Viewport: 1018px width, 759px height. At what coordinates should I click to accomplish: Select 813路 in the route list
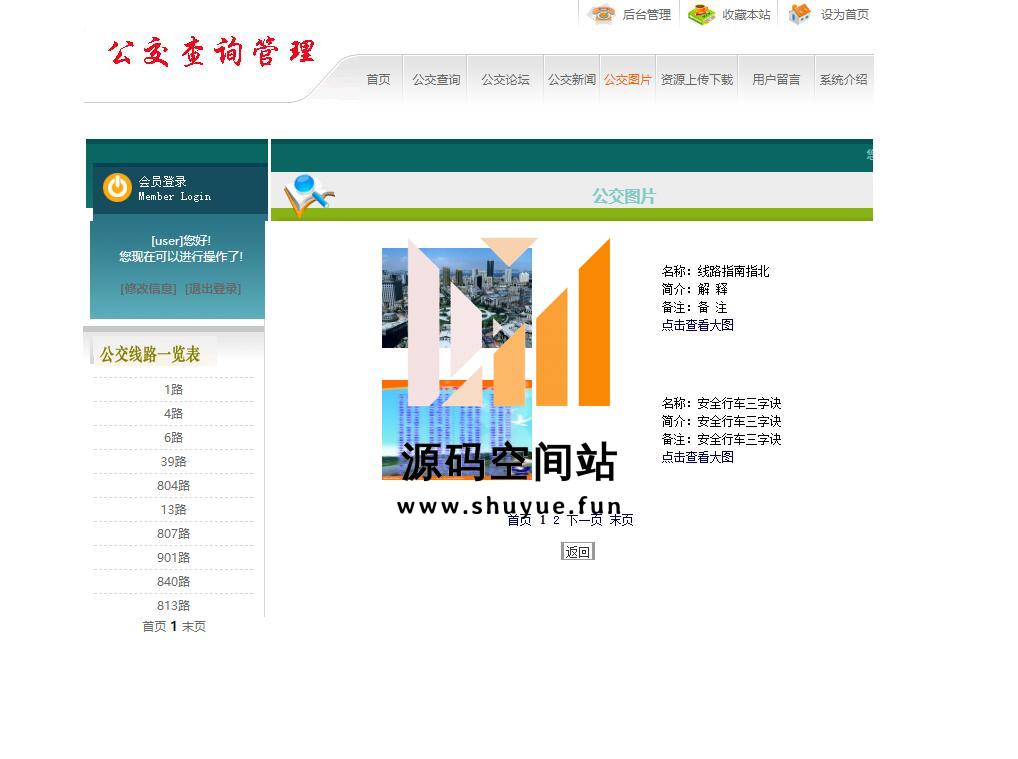(x=173, y=606)
